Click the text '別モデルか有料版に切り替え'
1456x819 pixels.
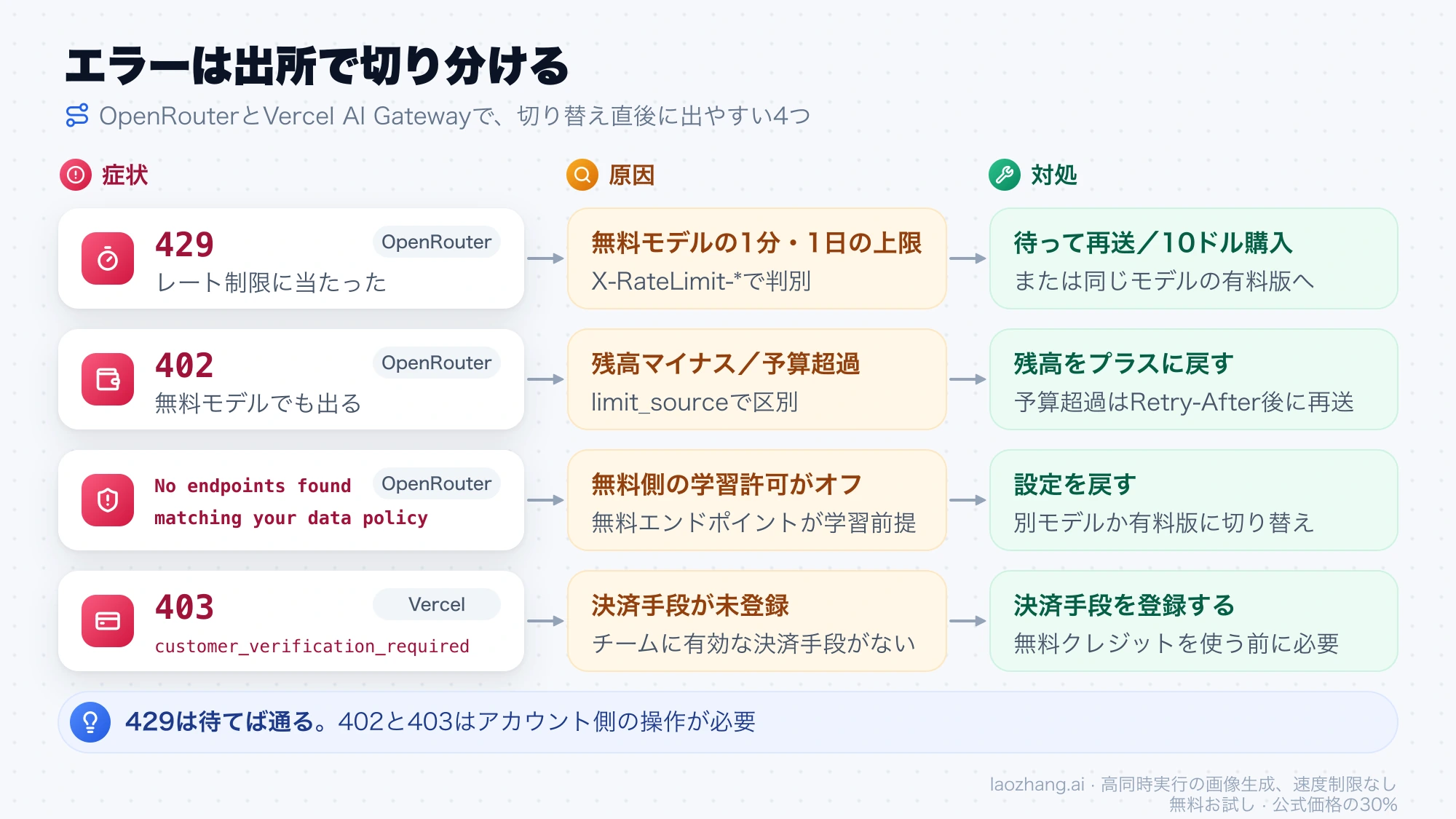(x=1164, y=523)
